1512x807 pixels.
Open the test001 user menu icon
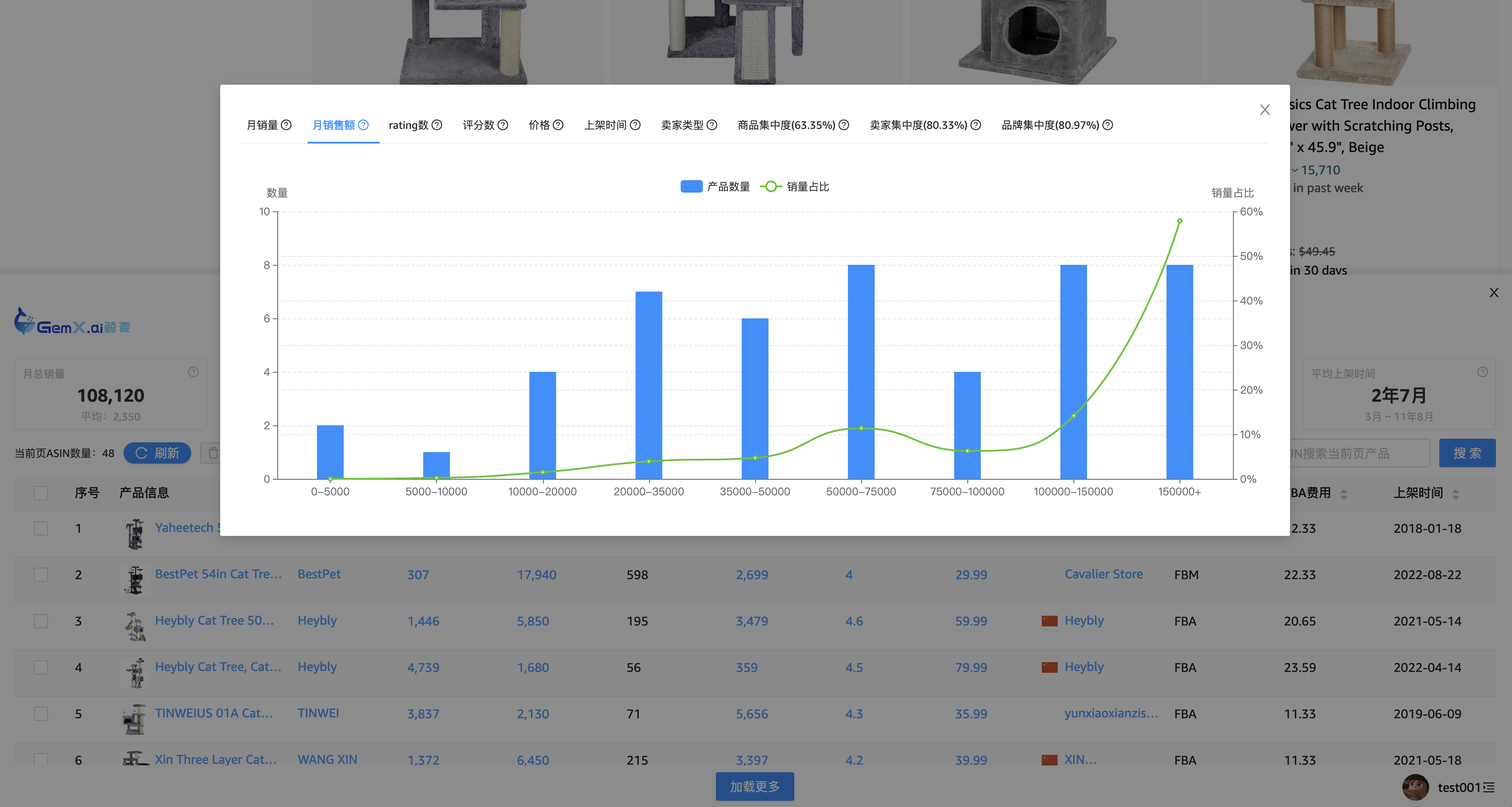click(x=1488, y=788)
